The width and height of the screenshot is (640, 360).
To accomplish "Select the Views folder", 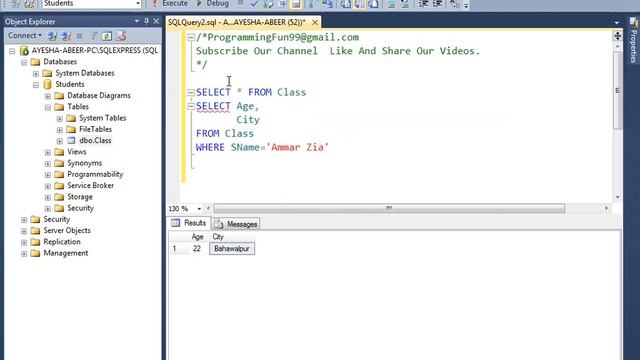I will 77,152.
